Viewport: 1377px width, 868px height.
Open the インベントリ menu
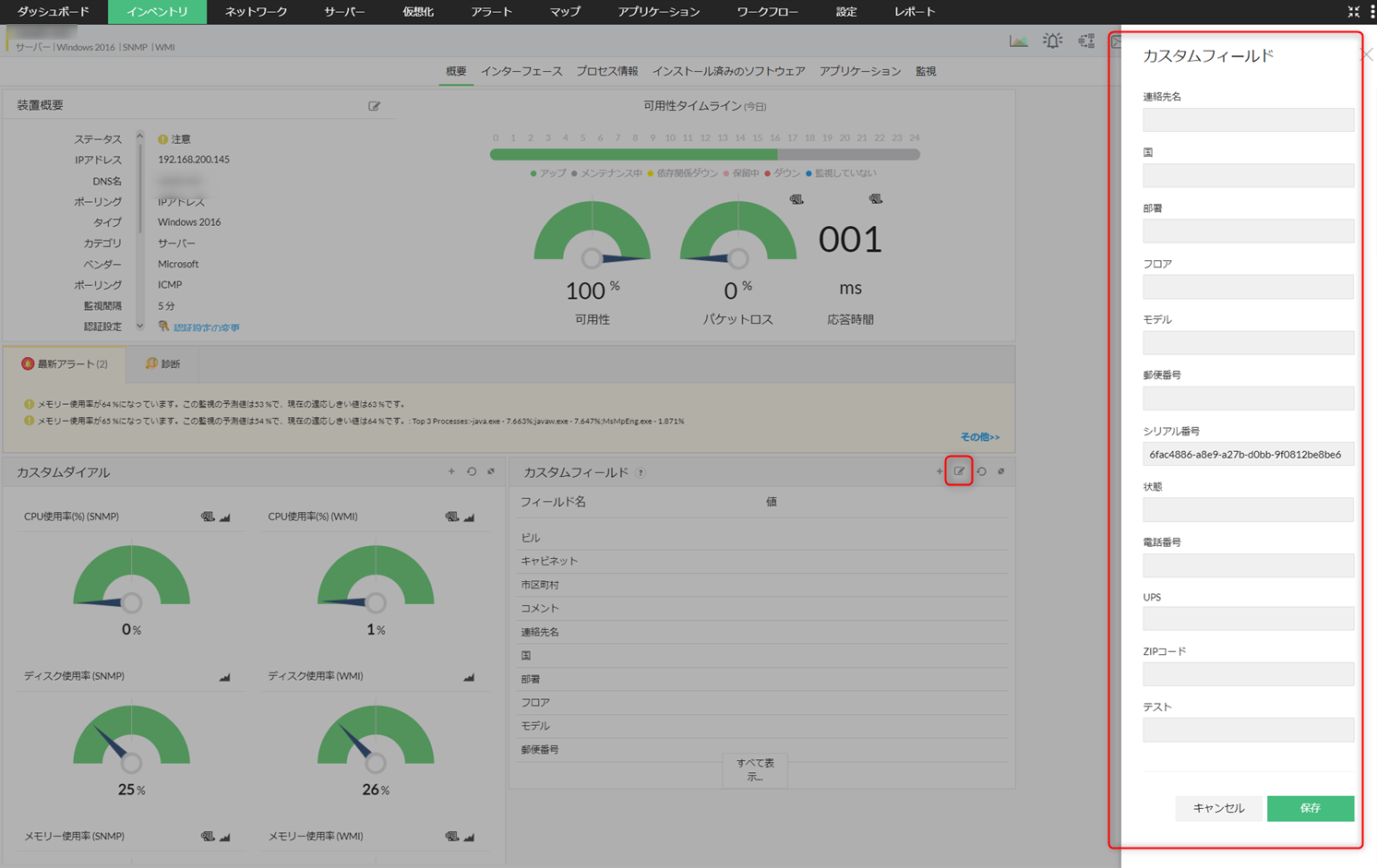click(157, 12)
